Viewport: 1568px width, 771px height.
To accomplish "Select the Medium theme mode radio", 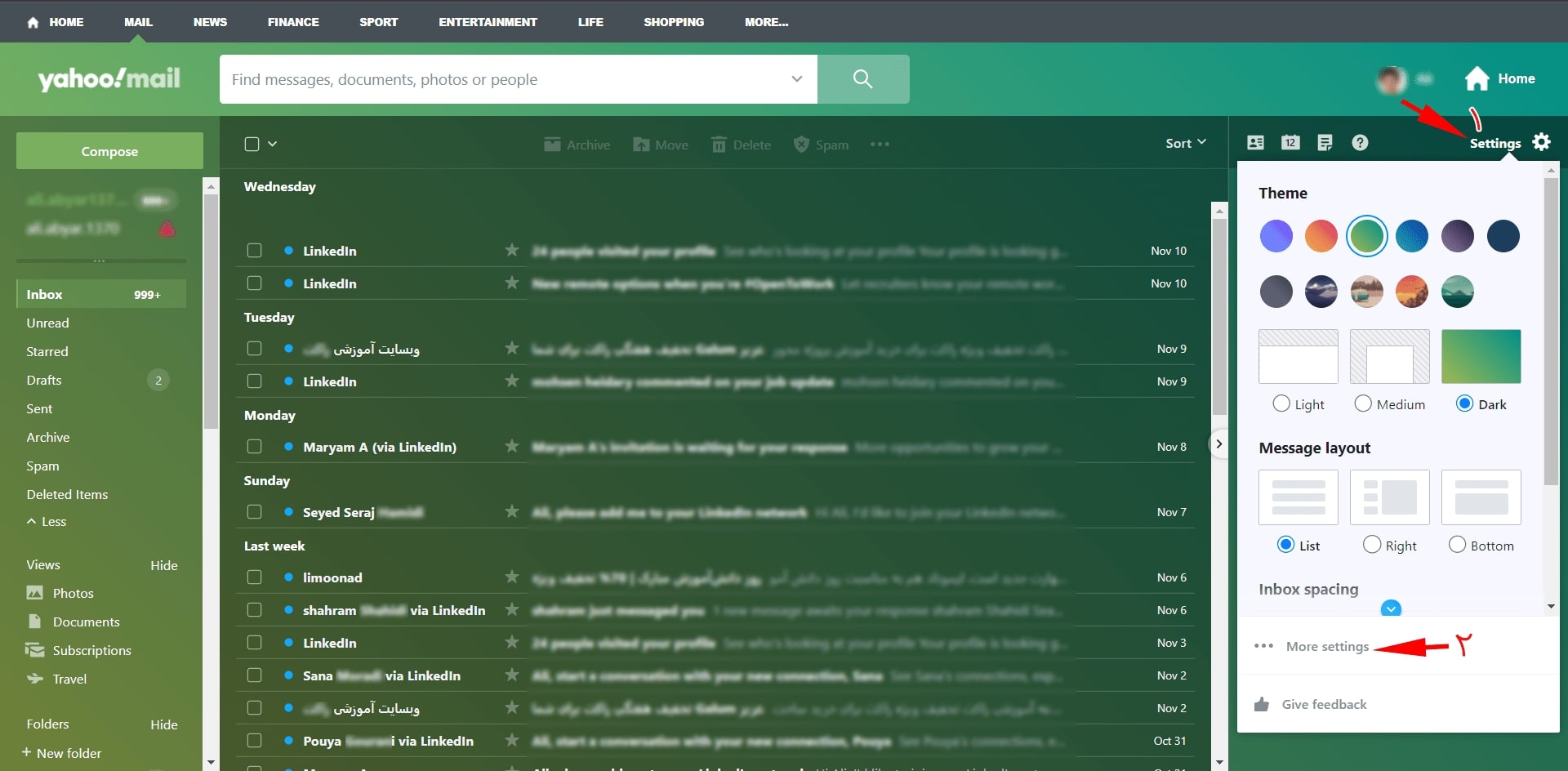I will 1363,403.
